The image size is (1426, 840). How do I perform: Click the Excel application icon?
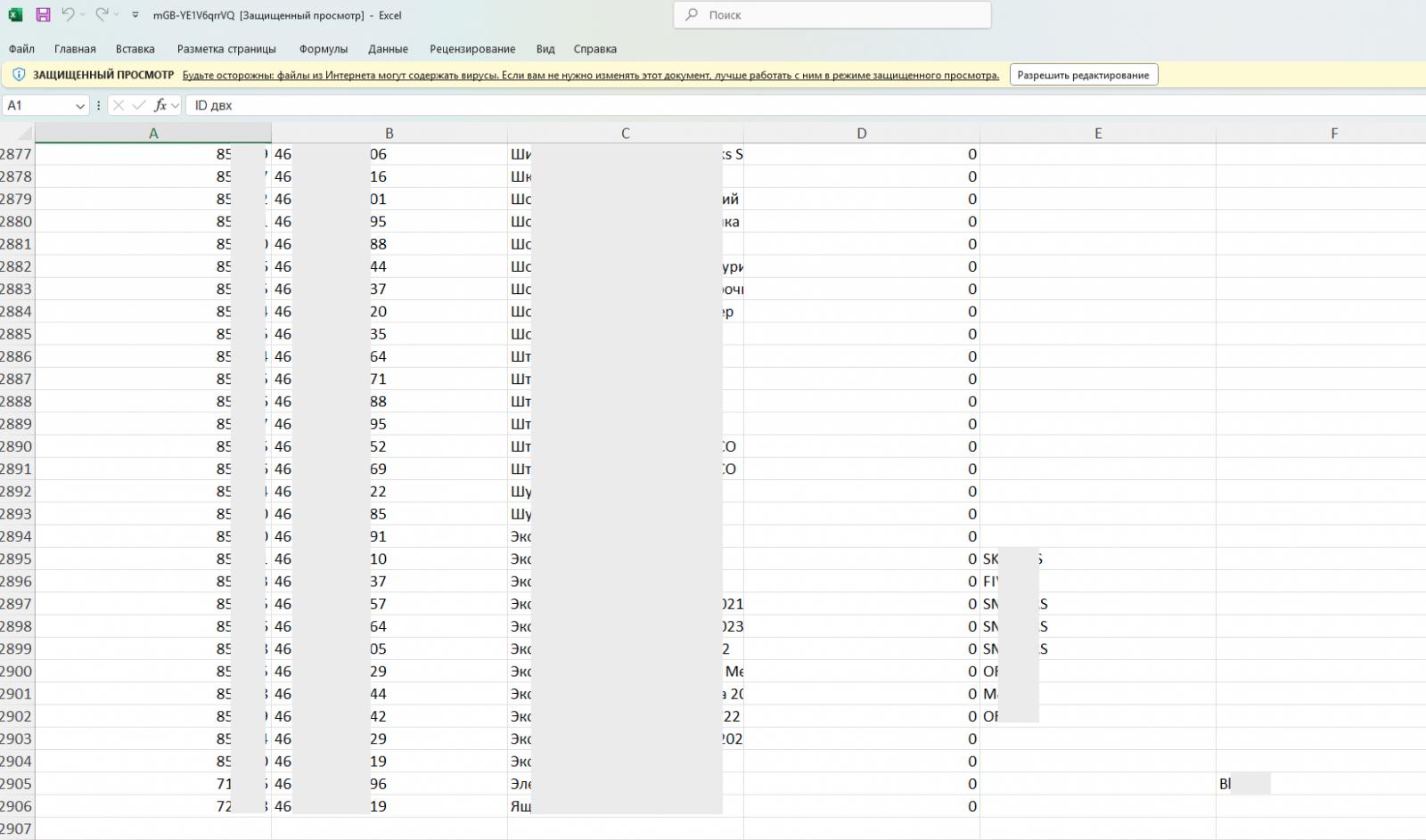coord(15,15)
